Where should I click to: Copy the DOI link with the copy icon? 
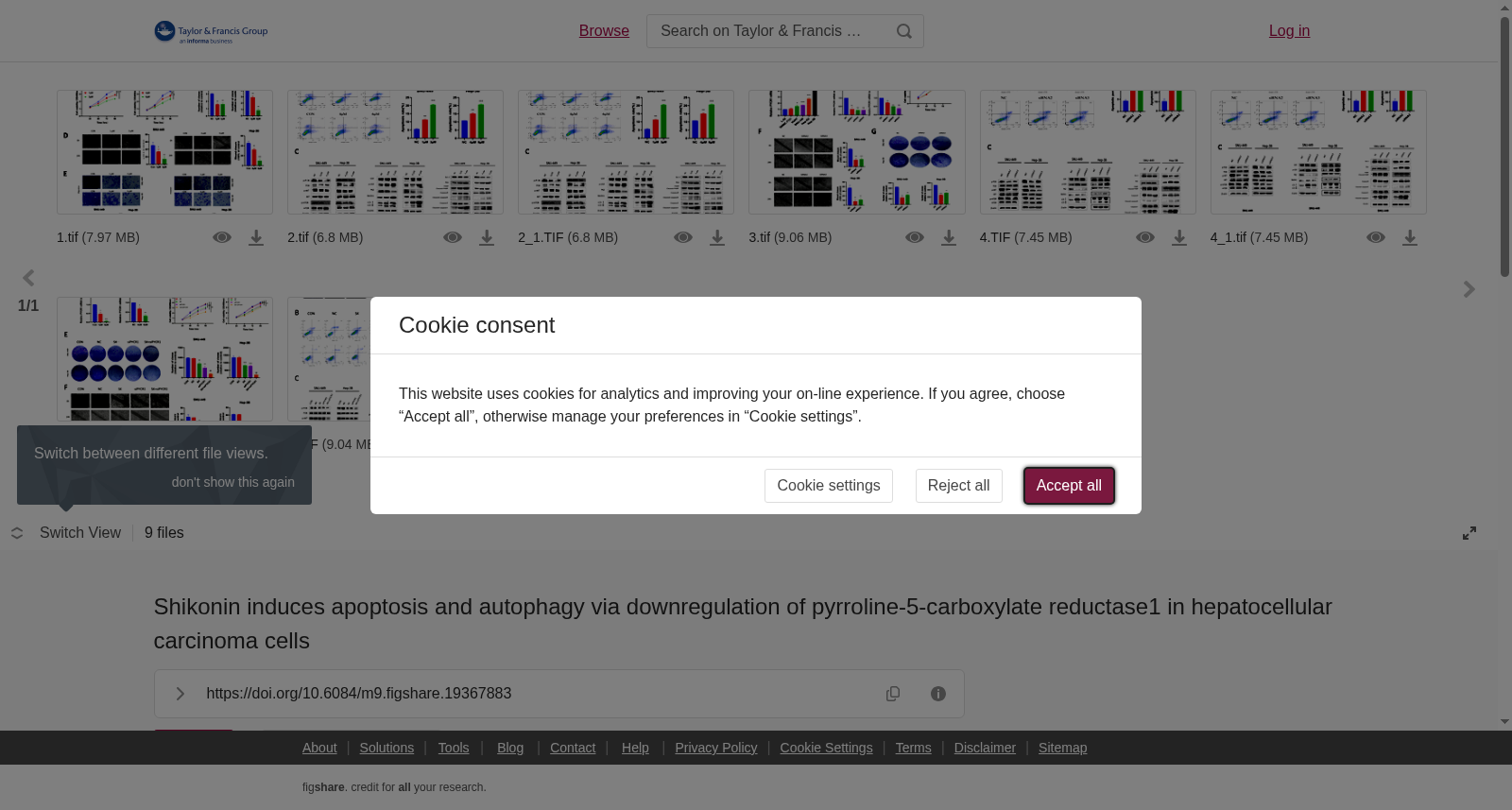[x=893, y=694]
